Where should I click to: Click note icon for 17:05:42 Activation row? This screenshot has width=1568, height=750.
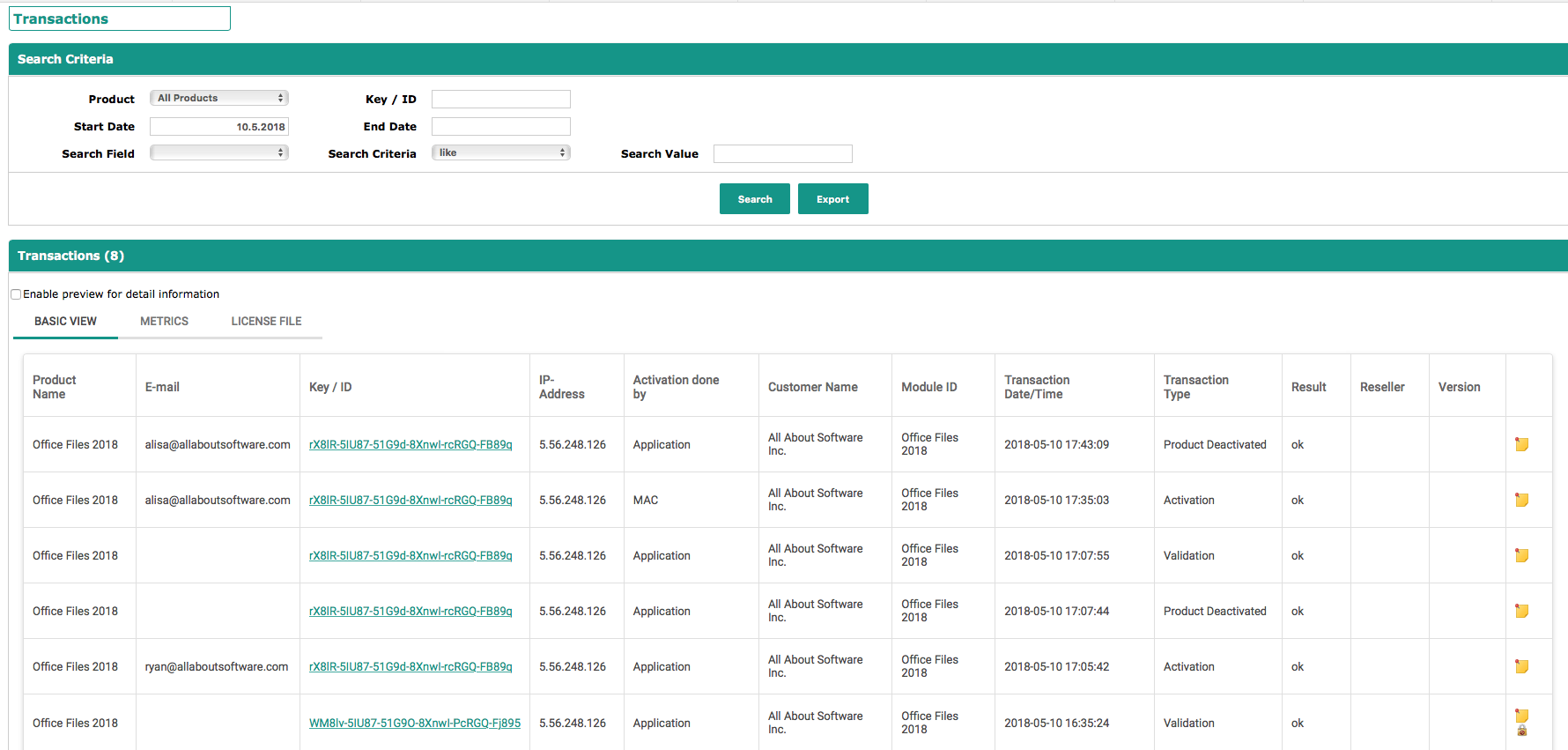click(1521, 666)
